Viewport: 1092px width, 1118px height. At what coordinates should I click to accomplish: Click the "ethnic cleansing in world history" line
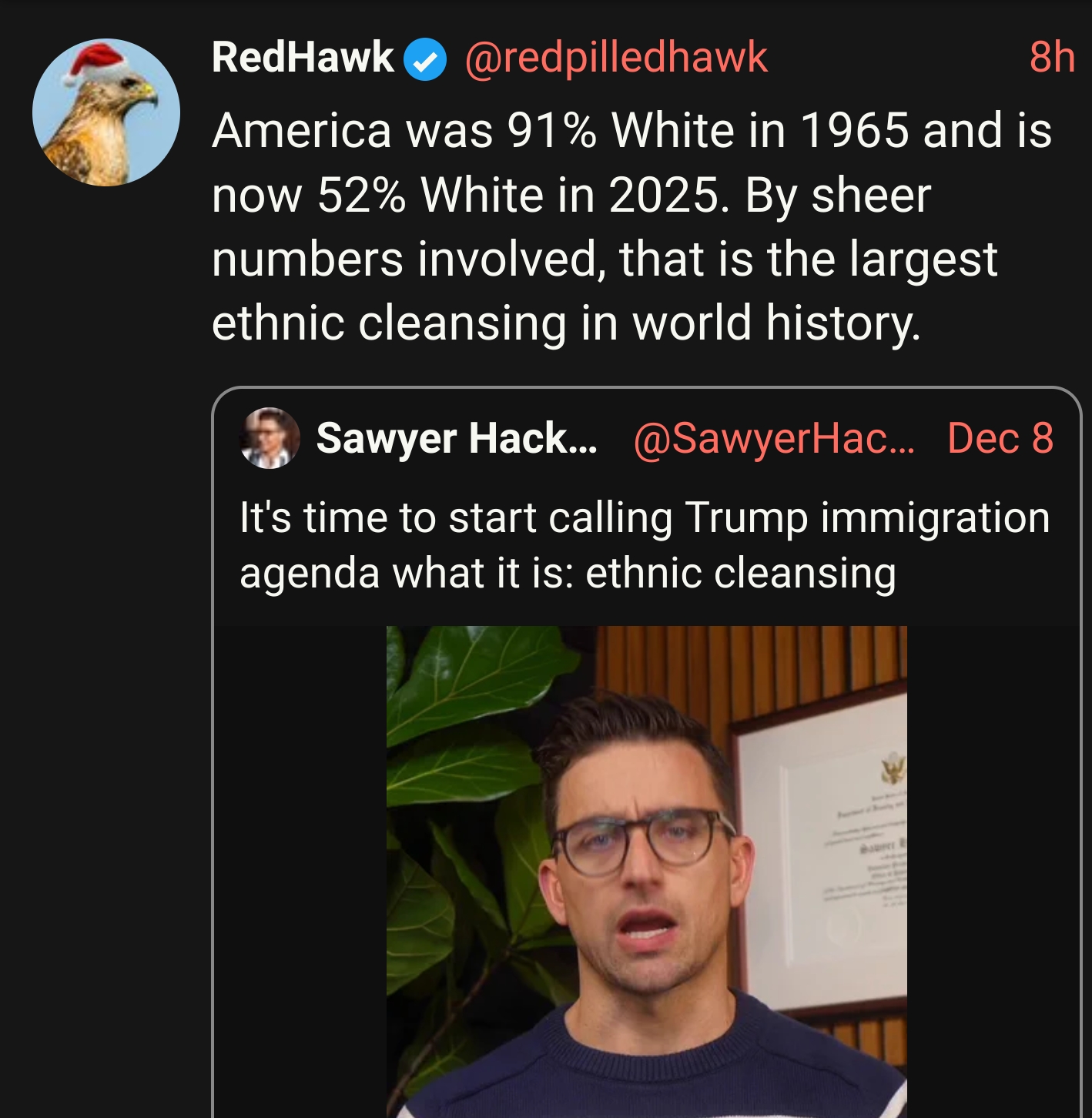click(x=566, y=323)
